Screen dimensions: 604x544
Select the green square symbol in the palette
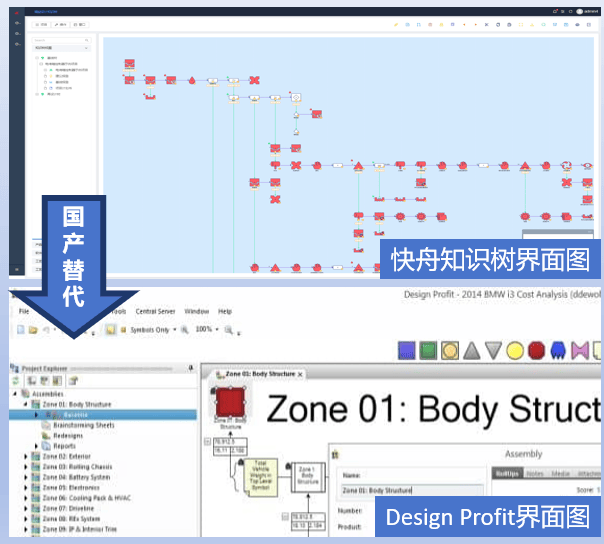coord(428,351)
